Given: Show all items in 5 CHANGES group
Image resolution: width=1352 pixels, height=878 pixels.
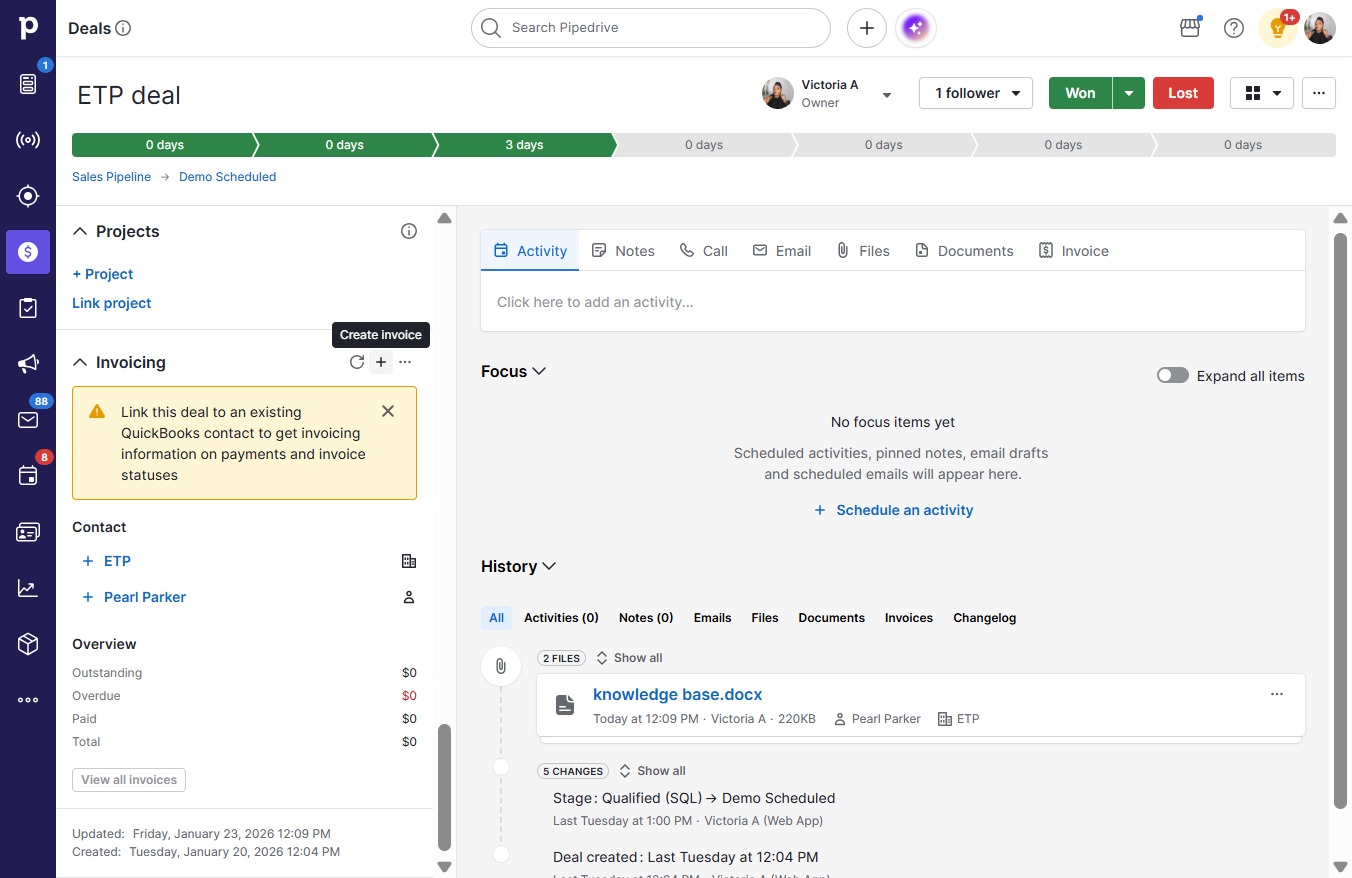Looking at the screenshot, I should 652,771.
